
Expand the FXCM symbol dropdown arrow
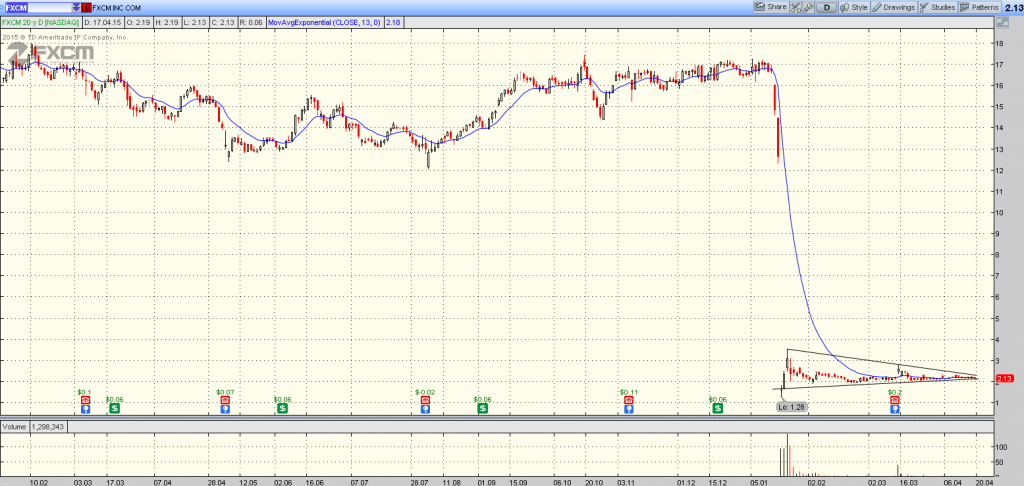click(75, 7)
